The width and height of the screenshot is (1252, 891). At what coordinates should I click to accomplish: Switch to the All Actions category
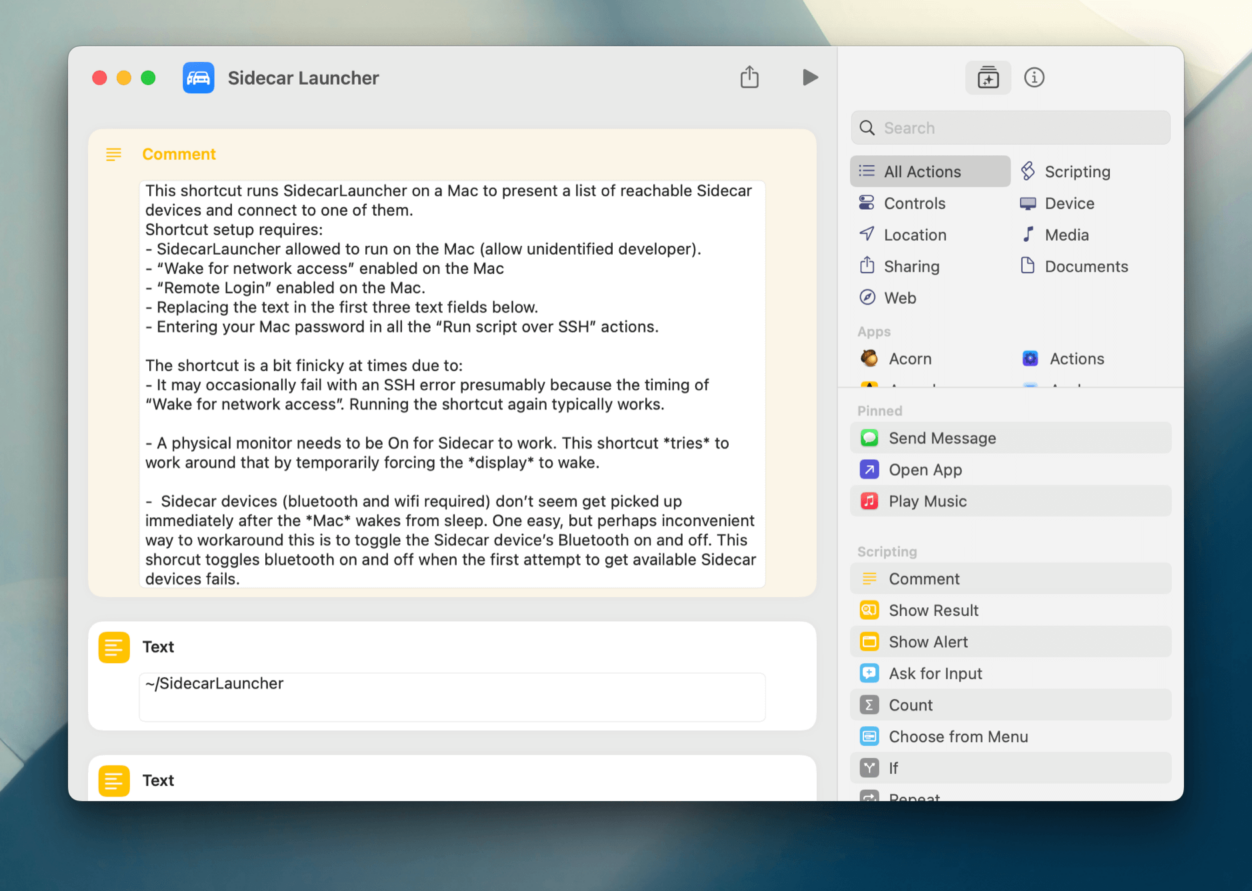coord(928,171)
